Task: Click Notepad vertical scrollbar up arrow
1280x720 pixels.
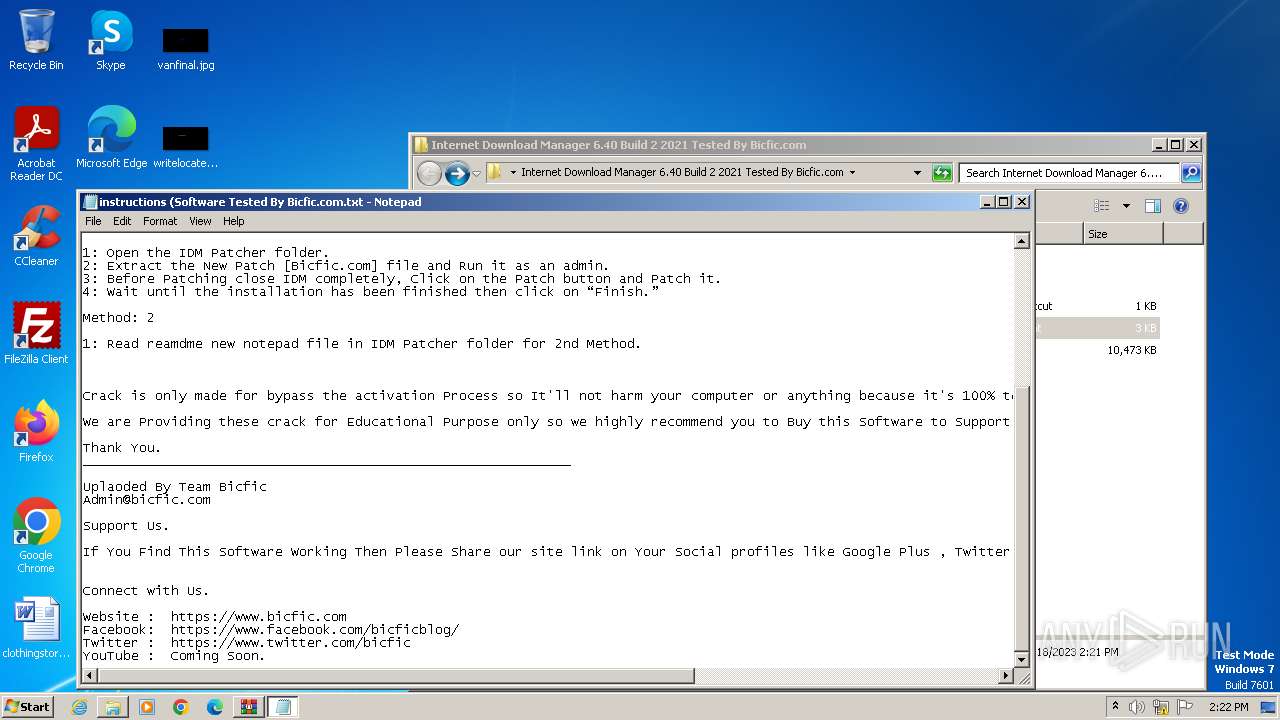Action: tap(1021, 241)
